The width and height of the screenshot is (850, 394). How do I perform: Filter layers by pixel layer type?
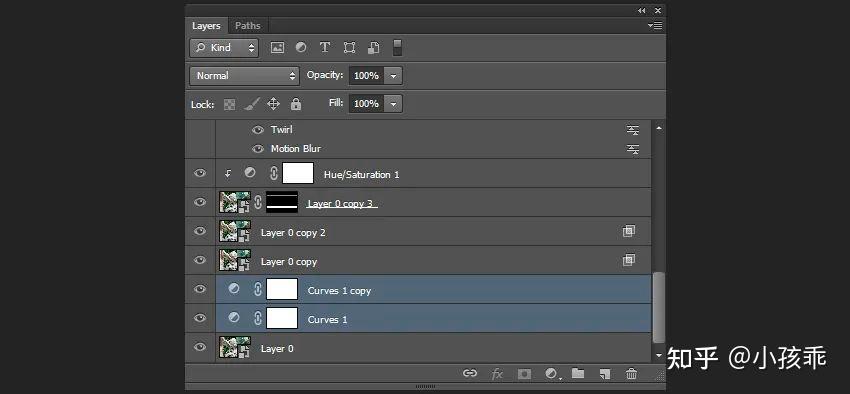(x=278, y=48)
